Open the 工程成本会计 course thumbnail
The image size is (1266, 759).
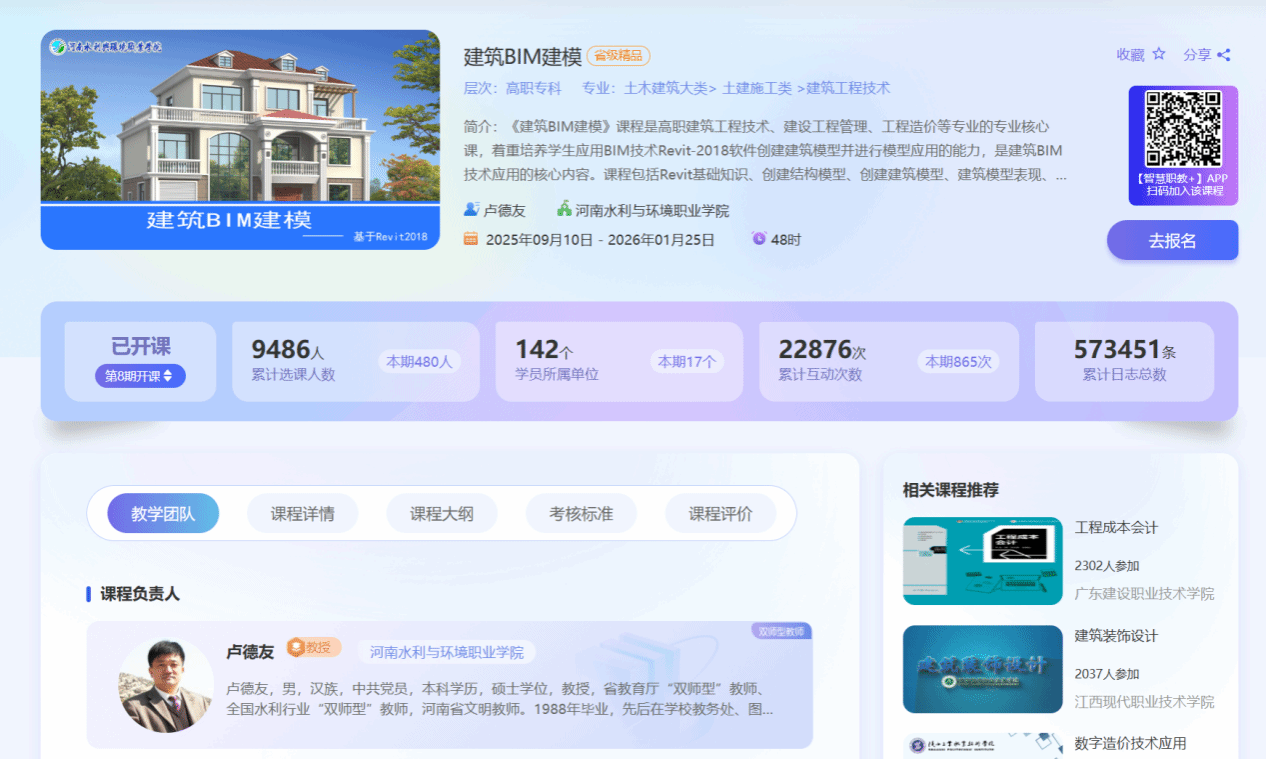point(982,561)
